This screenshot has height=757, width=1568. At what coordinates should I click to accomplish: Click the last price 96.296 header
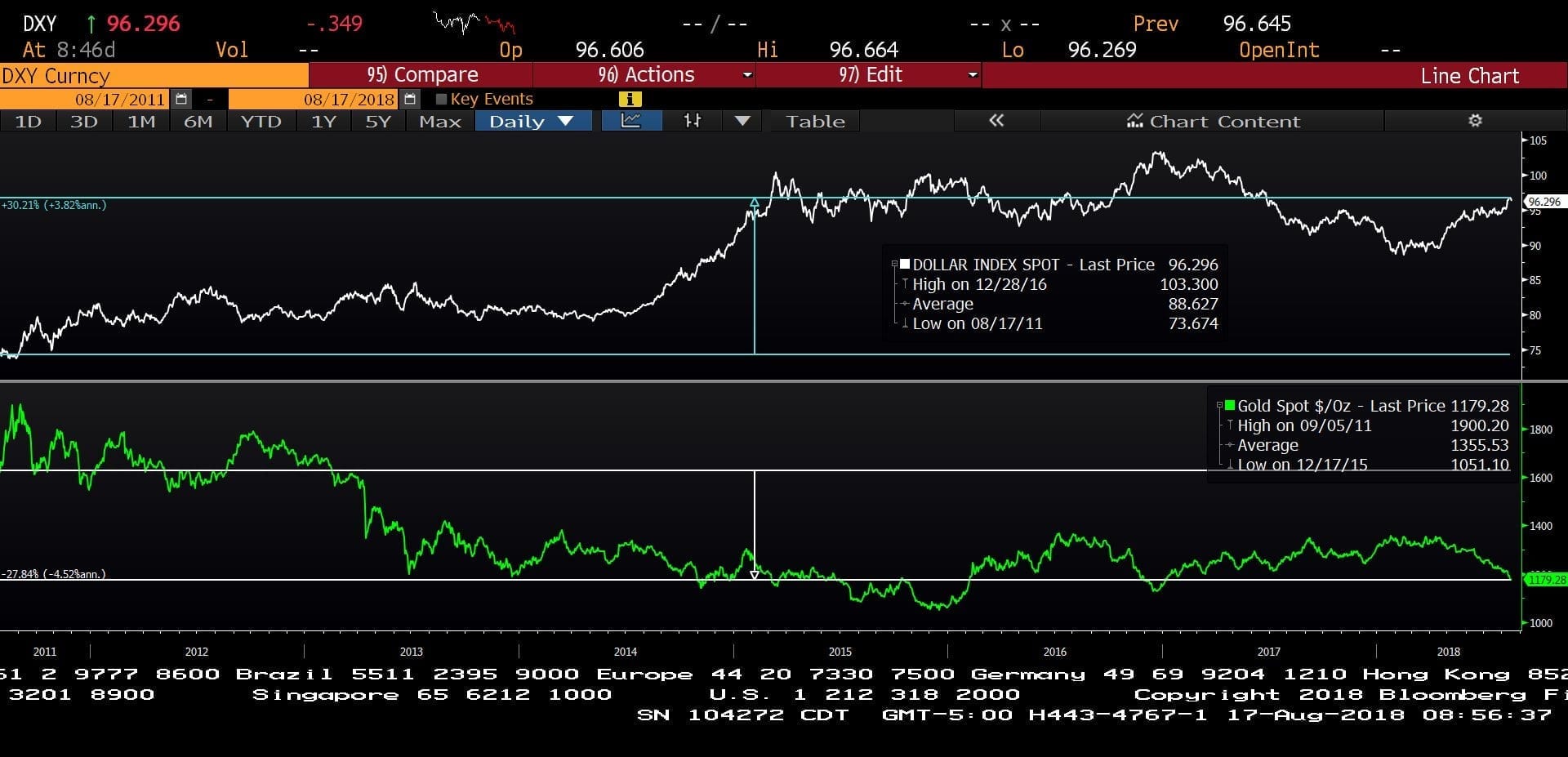pyautogui.click(x=143, y=24)
